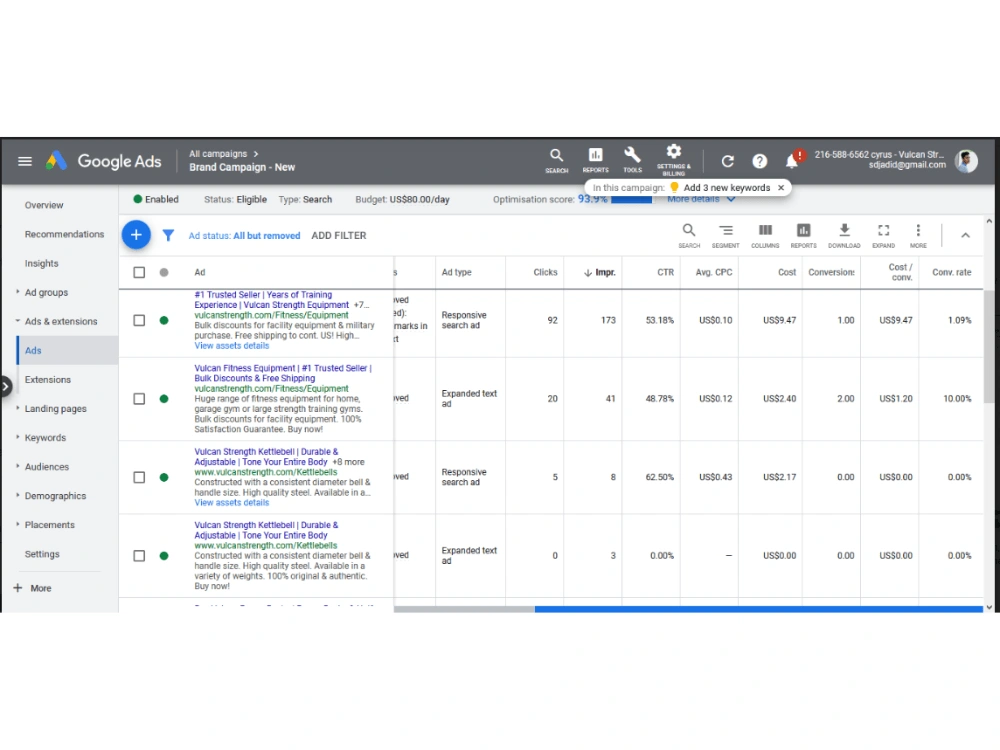Open the Search icon in the top header
The image size is (1000, 750).
(556, 160)
